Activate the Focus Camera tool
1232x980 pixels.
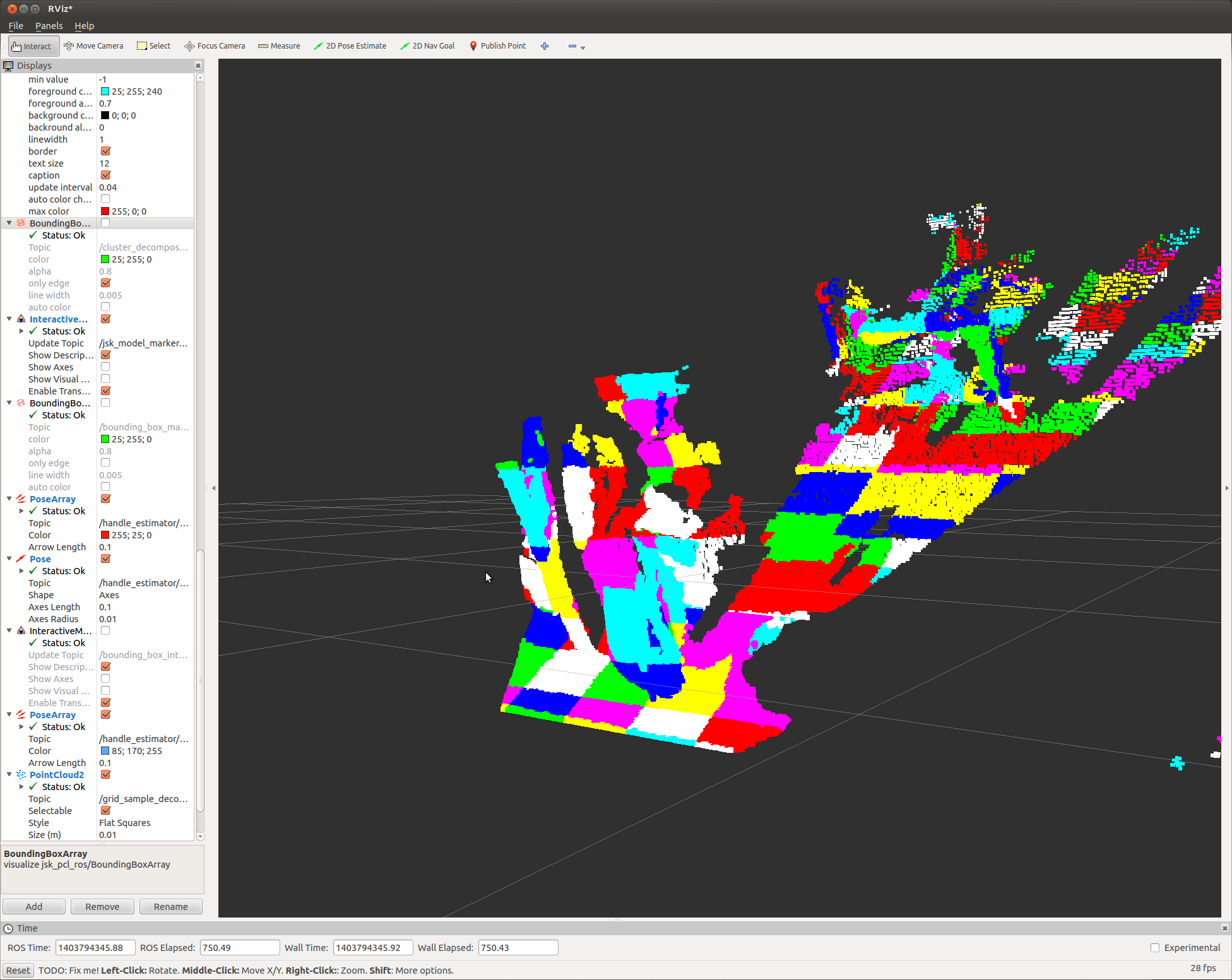215,46
